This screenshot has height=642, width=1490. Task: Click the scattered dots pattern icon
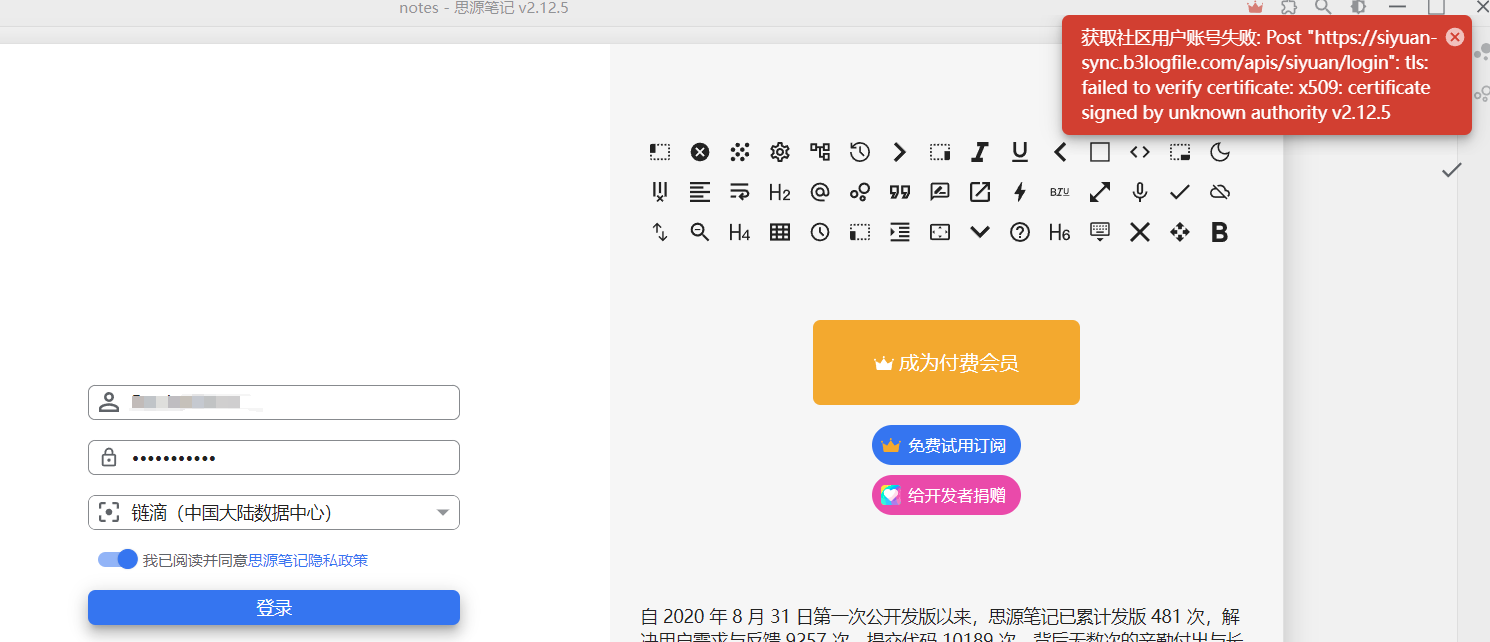740,152
